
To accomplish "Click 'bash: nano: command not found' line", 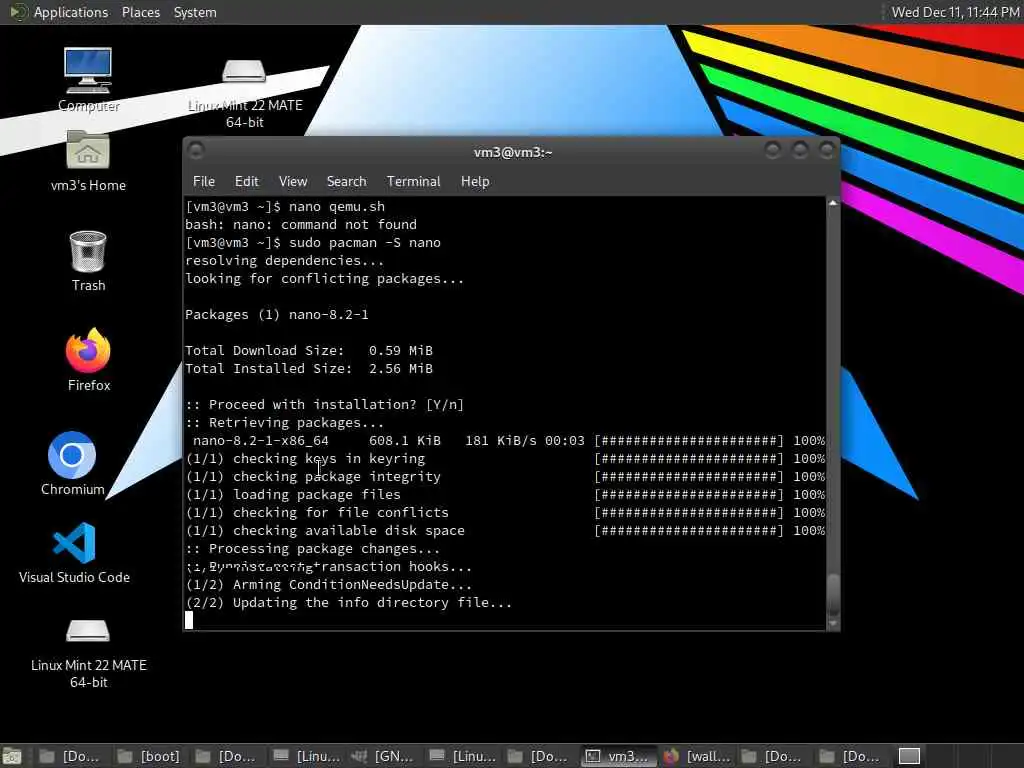I will (301, 225).
